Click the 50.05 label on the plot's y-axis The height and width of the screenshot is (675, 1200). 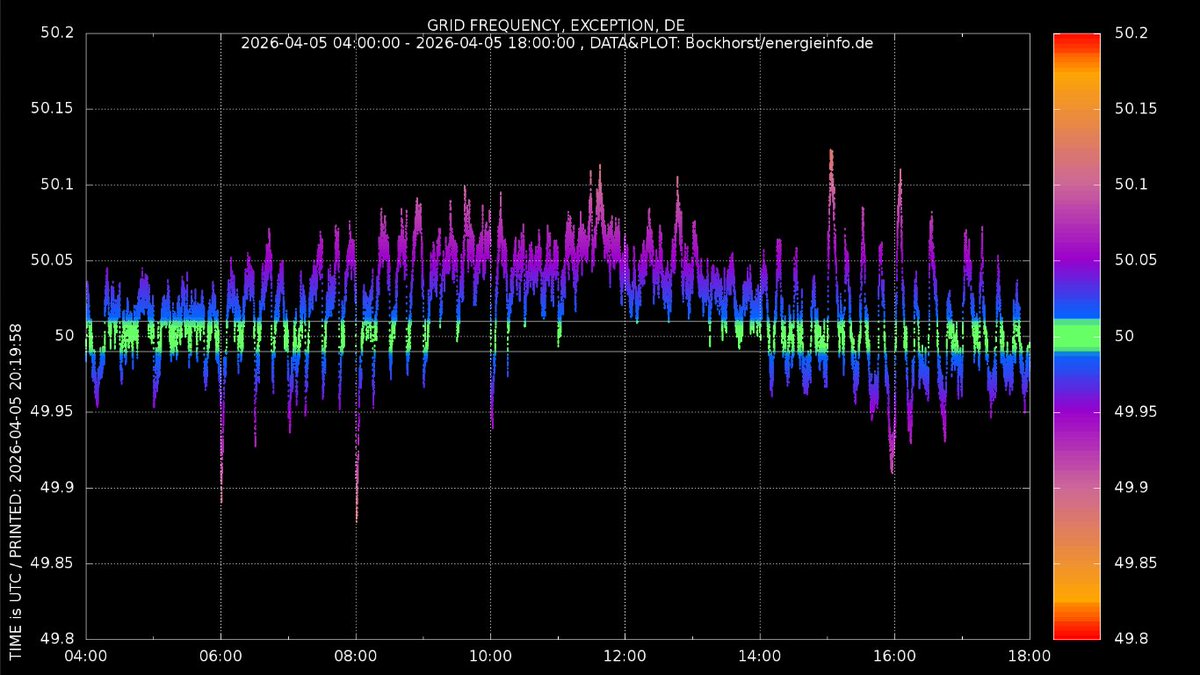54,260
